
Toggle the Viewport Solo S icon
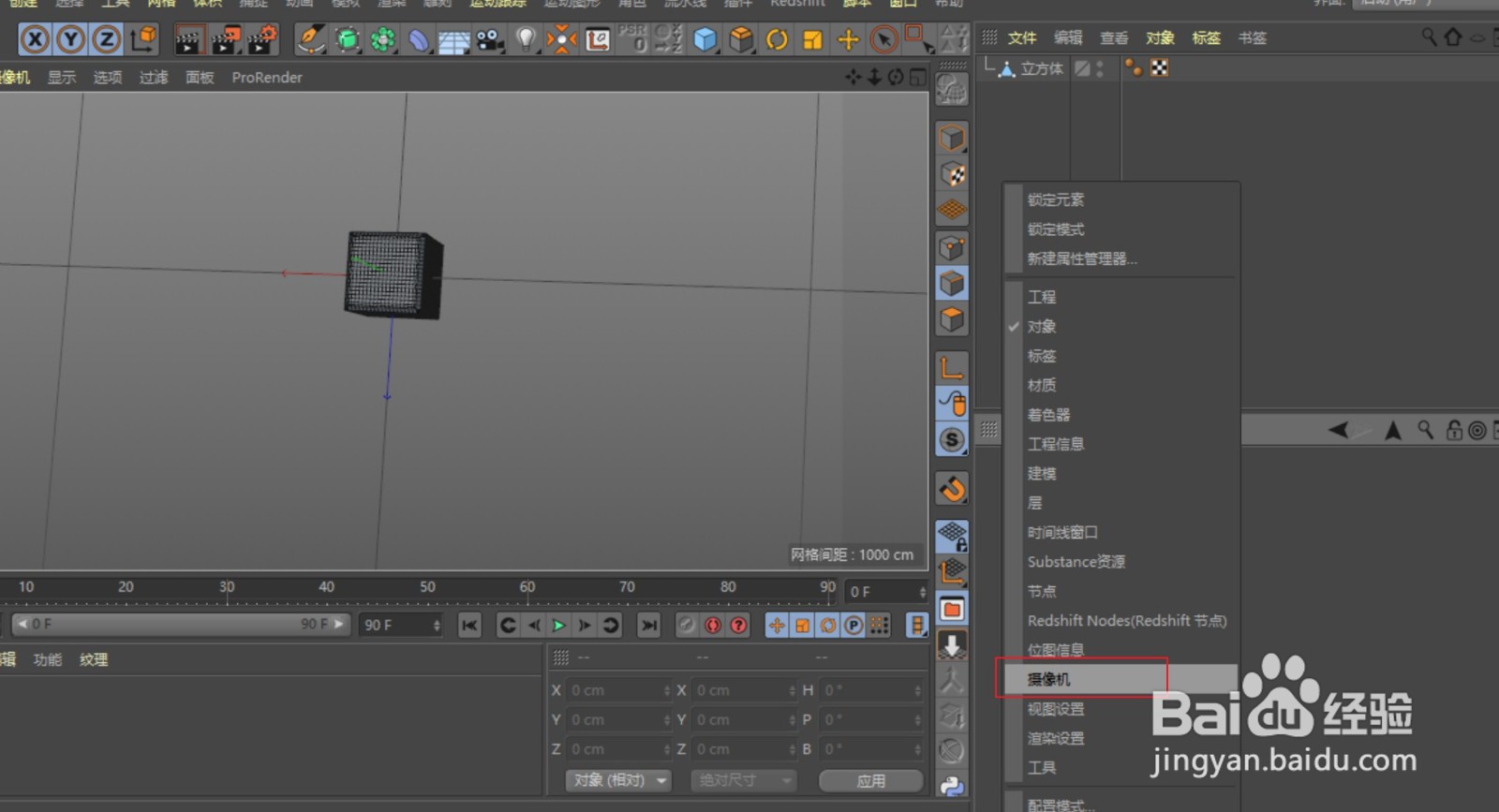[x=952, y=439]
